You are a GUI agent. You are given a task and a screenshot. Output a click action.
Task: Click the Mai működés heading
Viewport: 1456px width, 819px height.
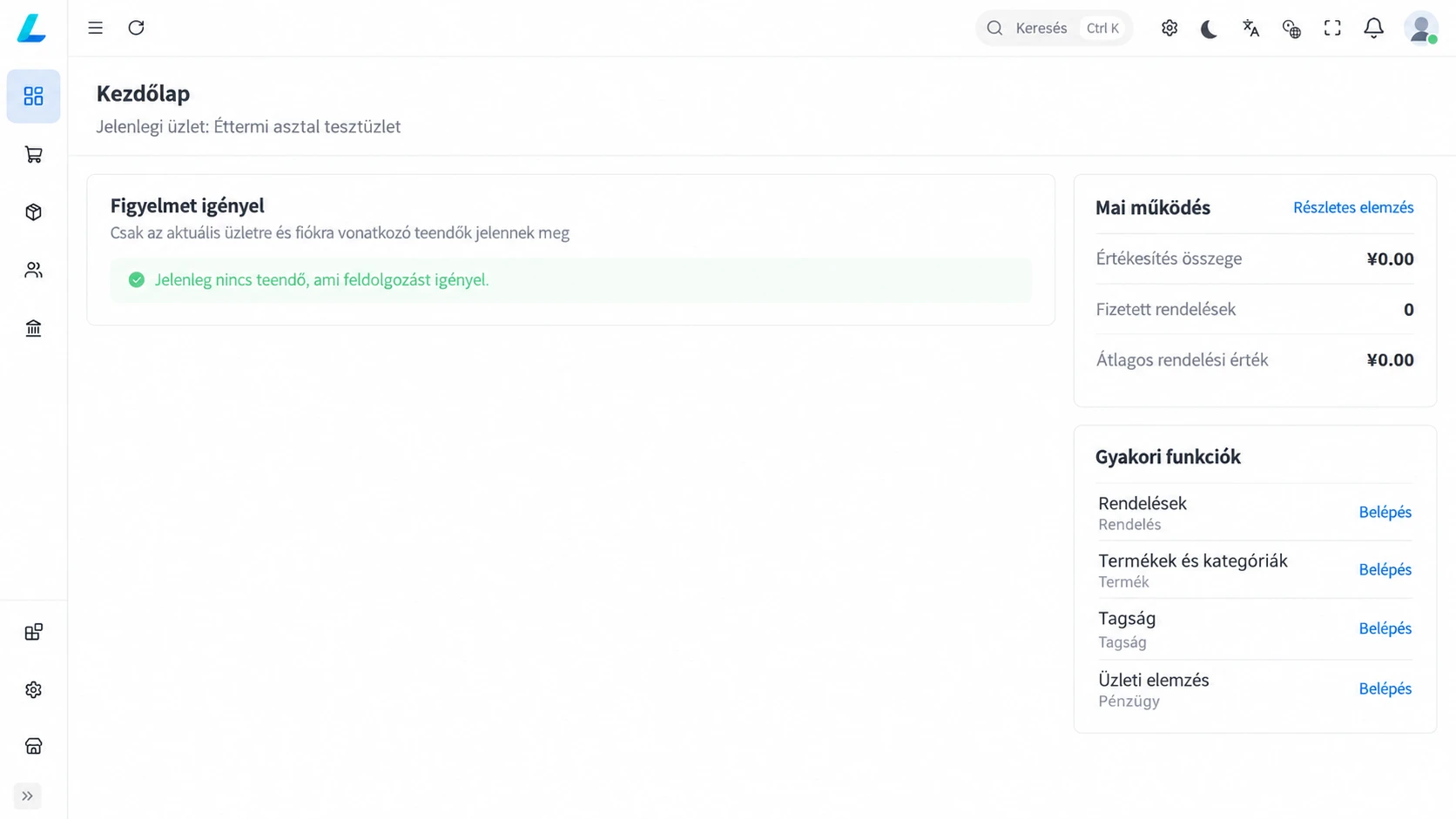1152,208
